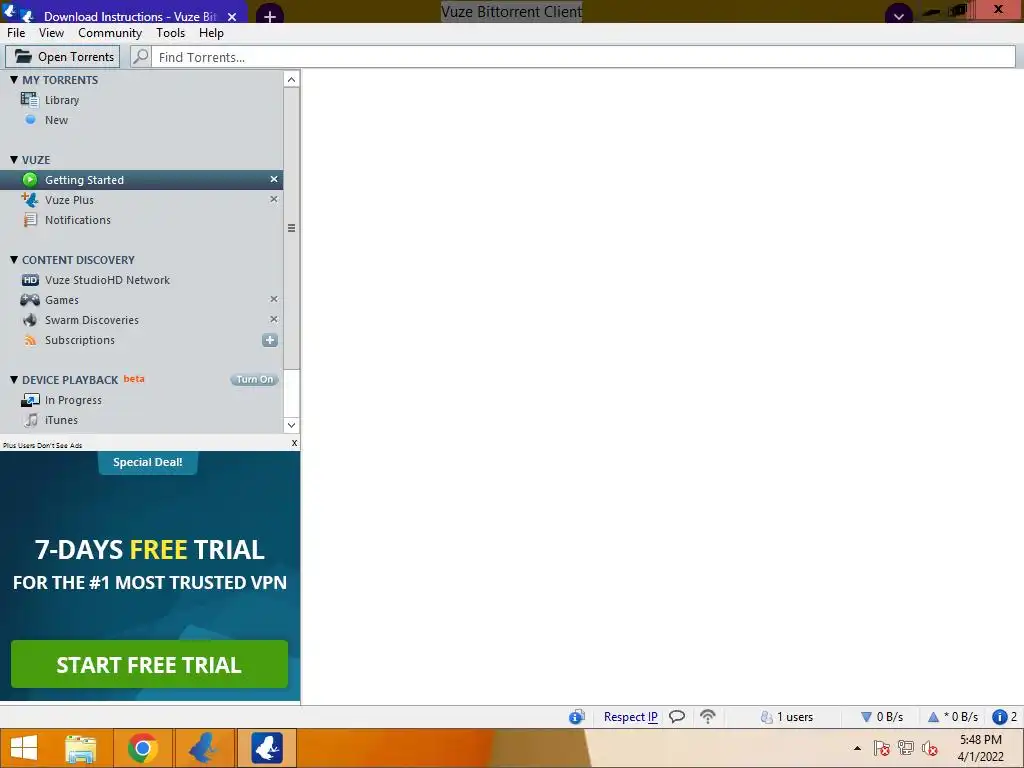1024x768 pixels.
Task: Open the blue info alerts icon
Action: (x=999, y=717)
